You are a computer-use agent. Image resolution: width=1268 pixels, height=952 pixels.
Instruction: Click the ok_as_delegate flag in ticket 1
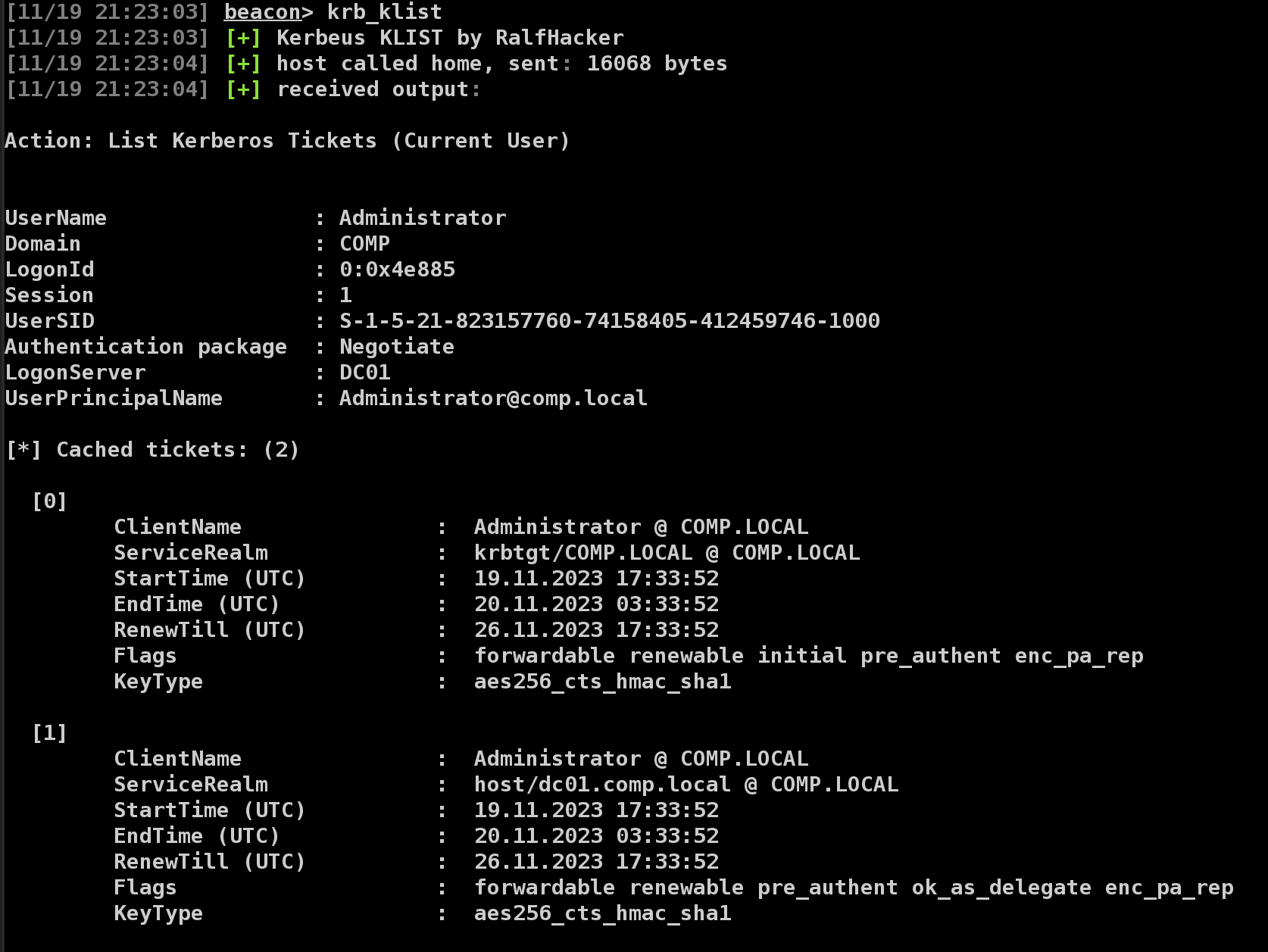[x=1001, y=888]
